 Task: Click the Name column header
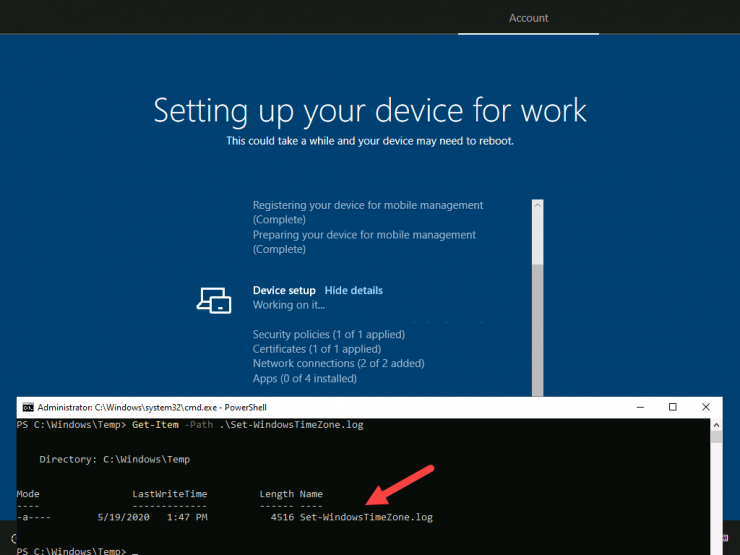pyautogui.click(x=311, y=494)
